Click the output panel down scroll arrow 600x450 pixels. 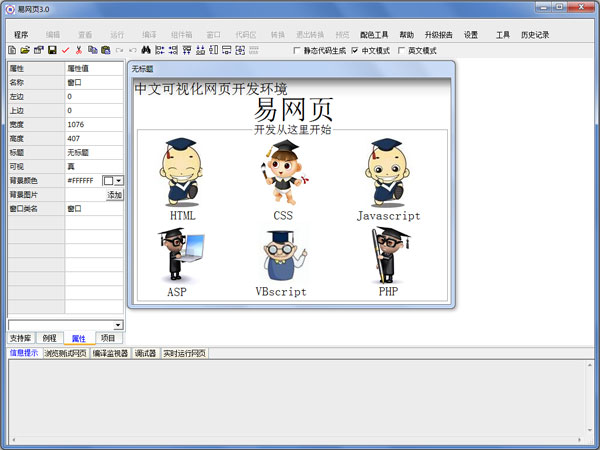tap(590, 430)
